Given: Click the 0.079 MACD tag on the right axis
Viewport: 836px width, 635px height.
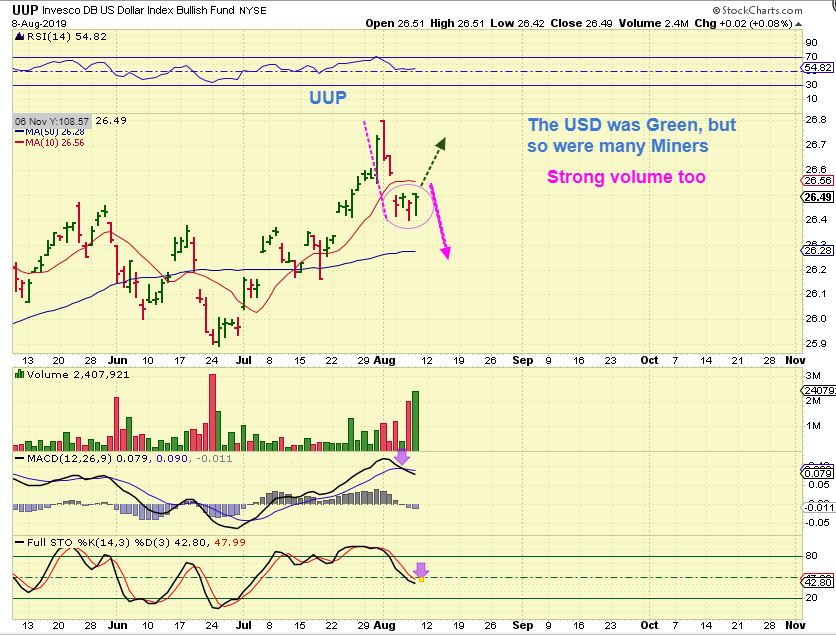Looking at the screenshot, I should coord(818,473).
